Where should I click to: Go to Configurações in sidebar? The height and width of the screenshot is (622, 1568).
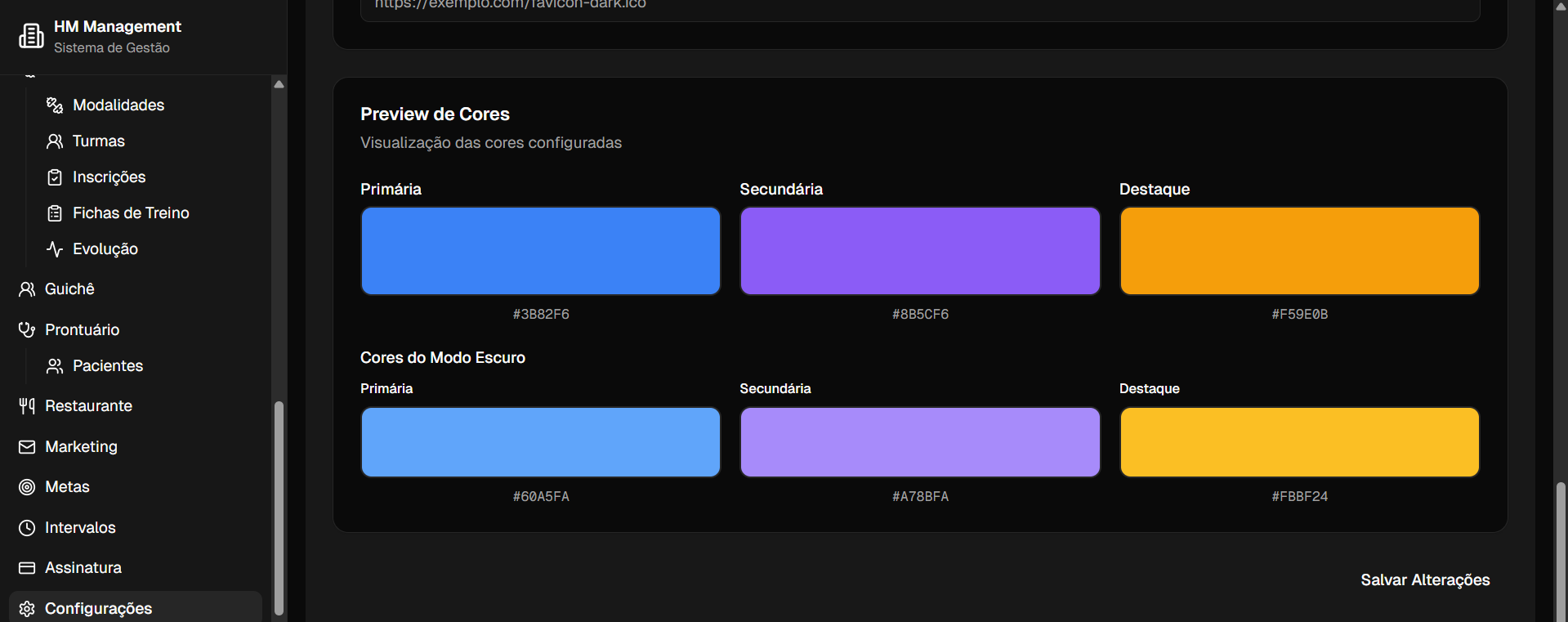(98, 609)
